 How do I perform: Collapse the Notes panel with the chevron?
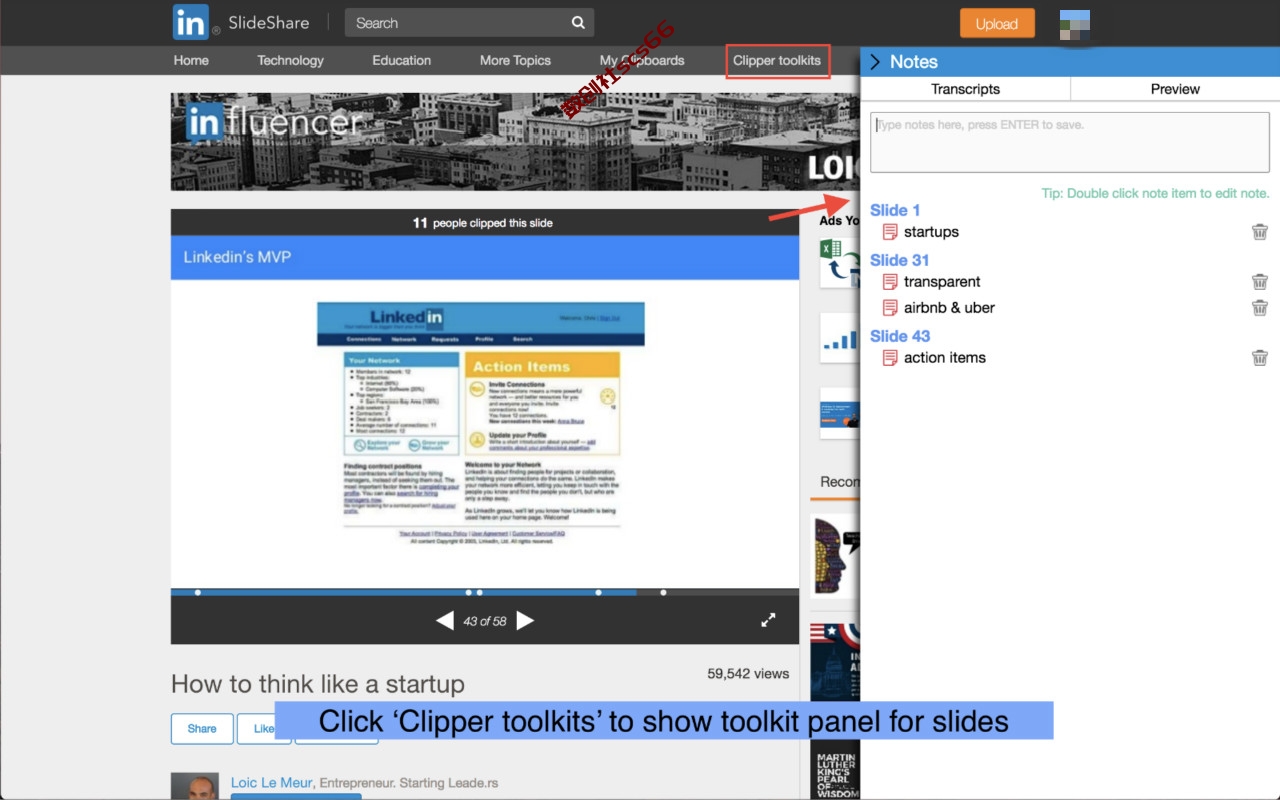(x=875, y=62)
